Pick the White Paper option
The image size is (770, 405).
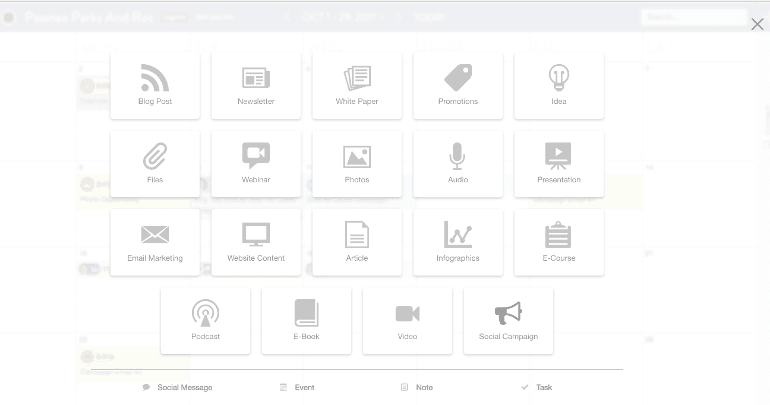[357, 85]
